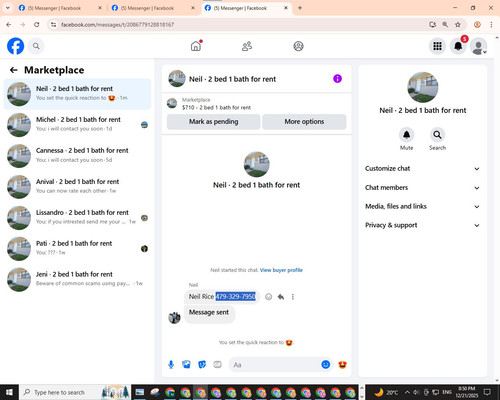500x400 pixels.
Task: Navigate back in browser
Action: point(9,24)
